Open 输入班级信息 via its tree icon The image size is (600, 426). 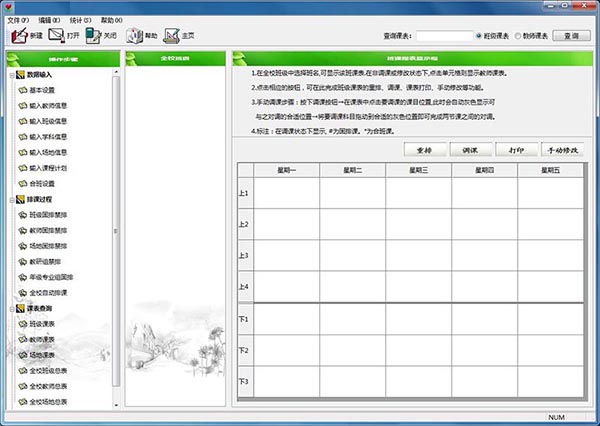point(23,121)
